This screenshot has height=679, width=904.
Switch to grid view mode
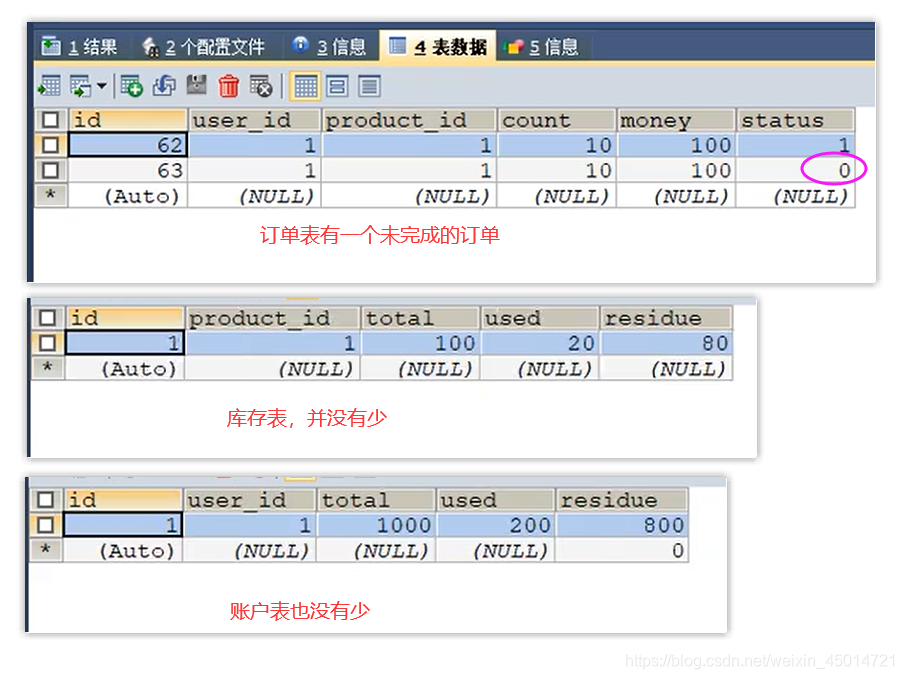305,86
